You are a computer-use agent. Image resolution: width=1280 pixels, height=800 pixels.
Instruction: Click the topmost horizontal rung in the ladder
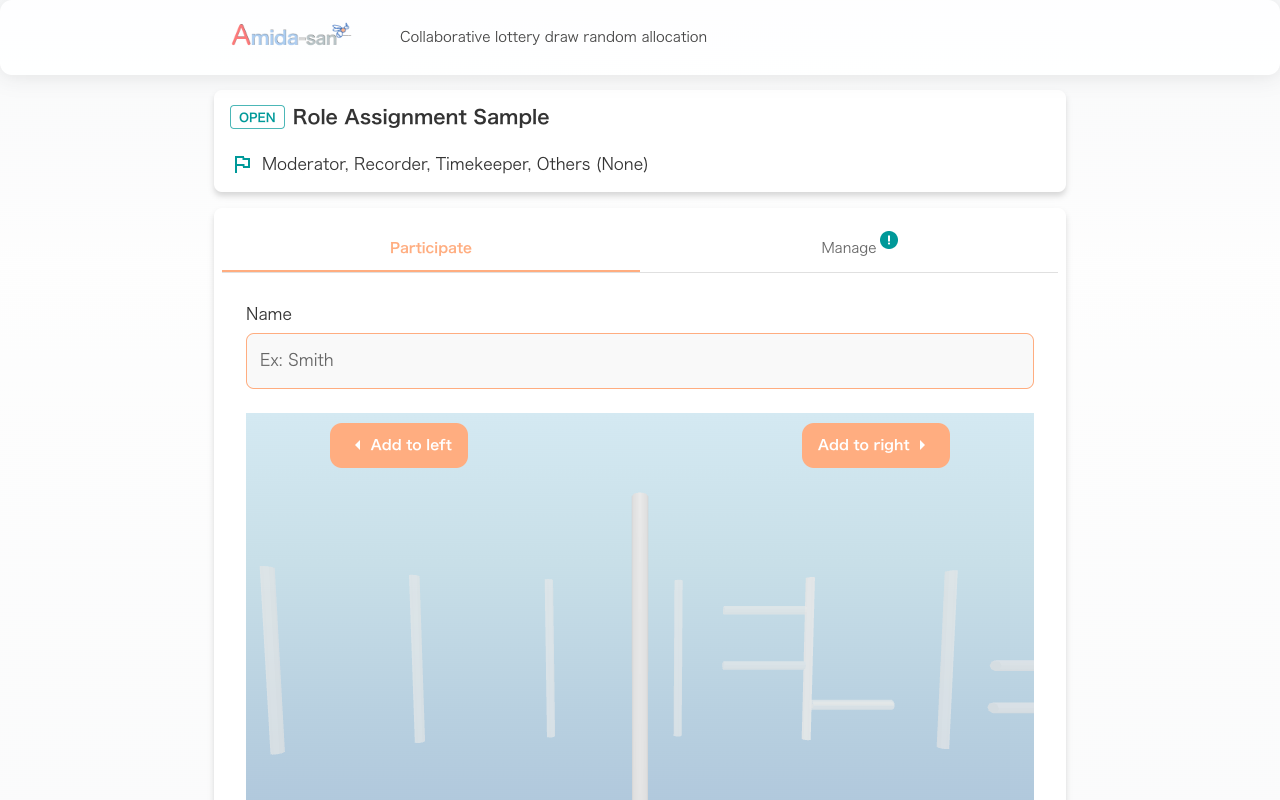tap(764, 610)
